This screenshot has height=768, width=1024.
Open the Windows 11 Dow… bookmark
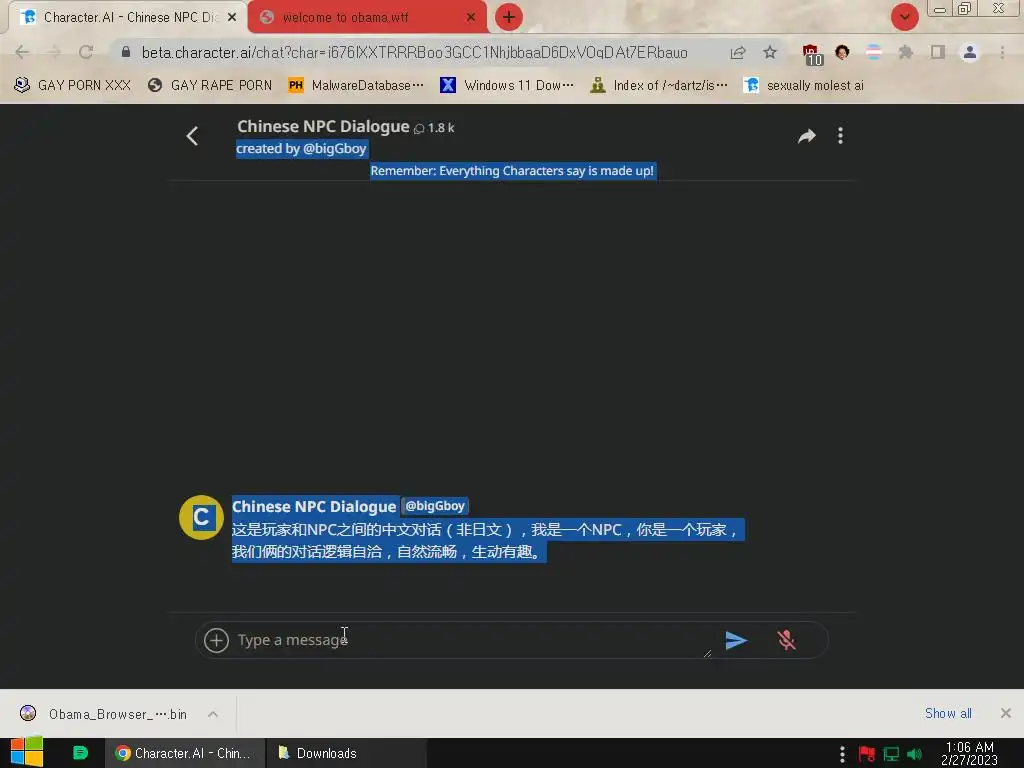tap(507, 86)
